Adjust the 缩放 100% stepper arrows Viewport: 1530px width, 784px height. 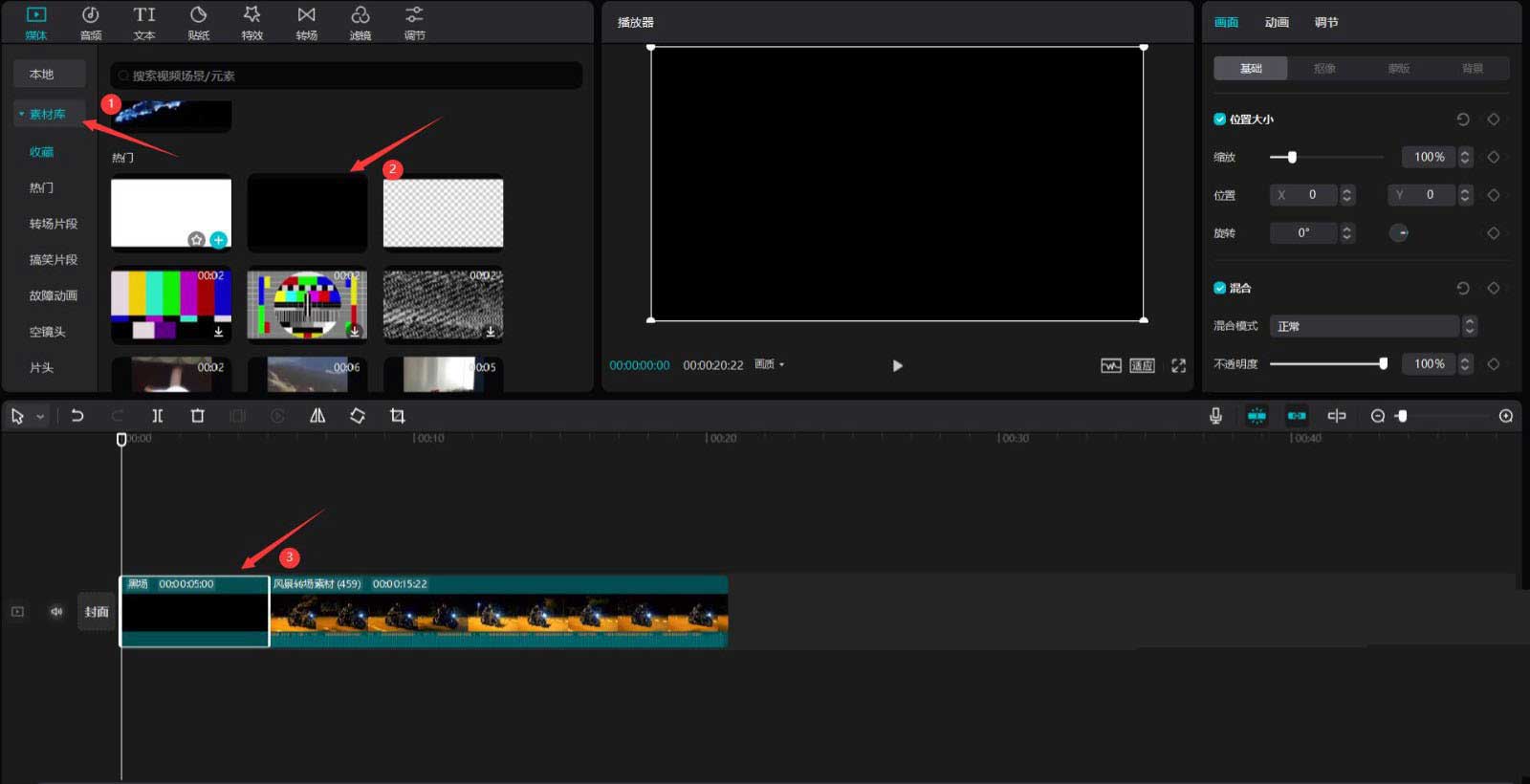(x=1465, y=157)
